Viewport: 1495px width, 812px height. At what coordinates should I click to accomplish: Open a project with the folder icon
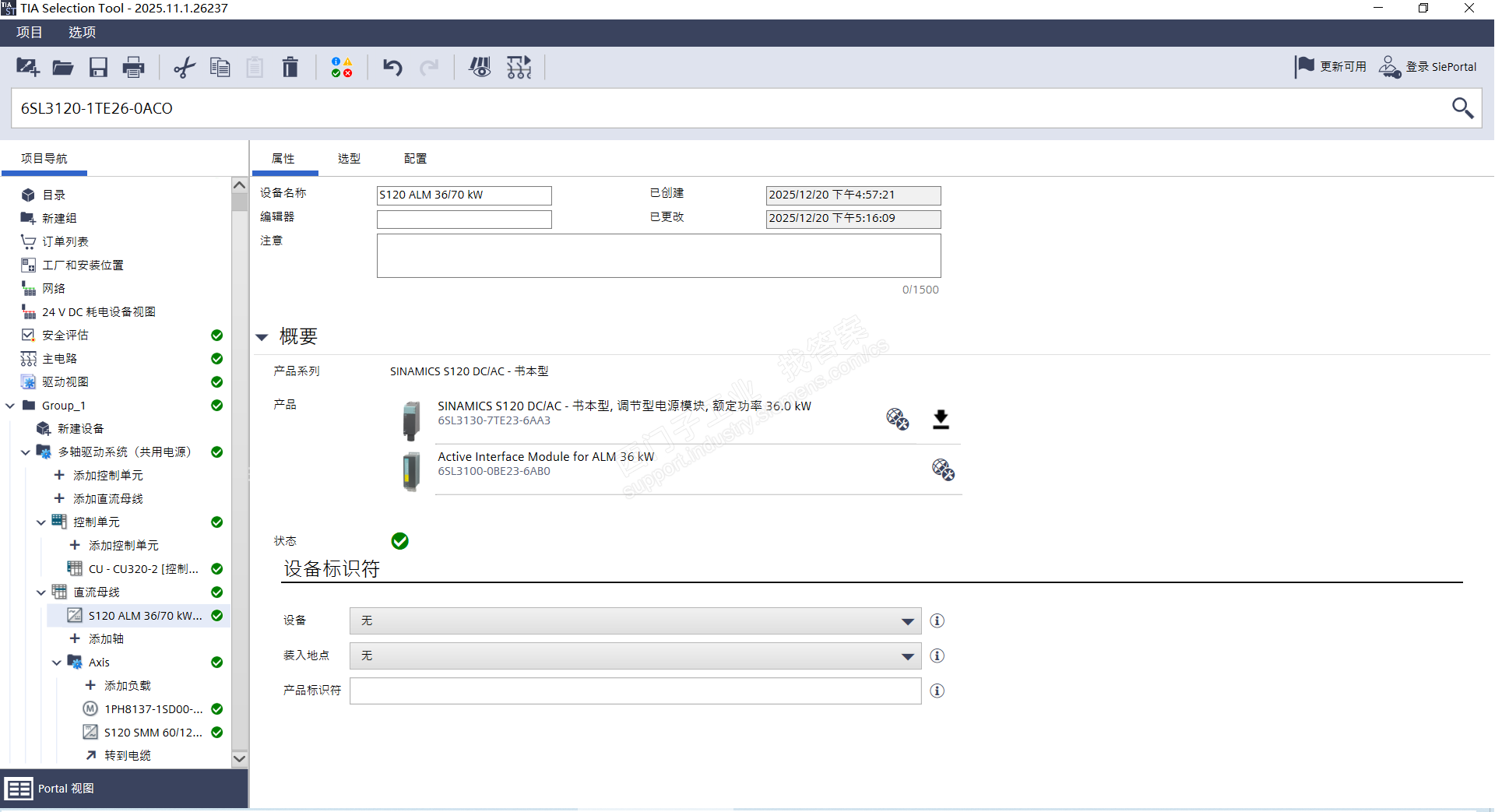[63, 67]
